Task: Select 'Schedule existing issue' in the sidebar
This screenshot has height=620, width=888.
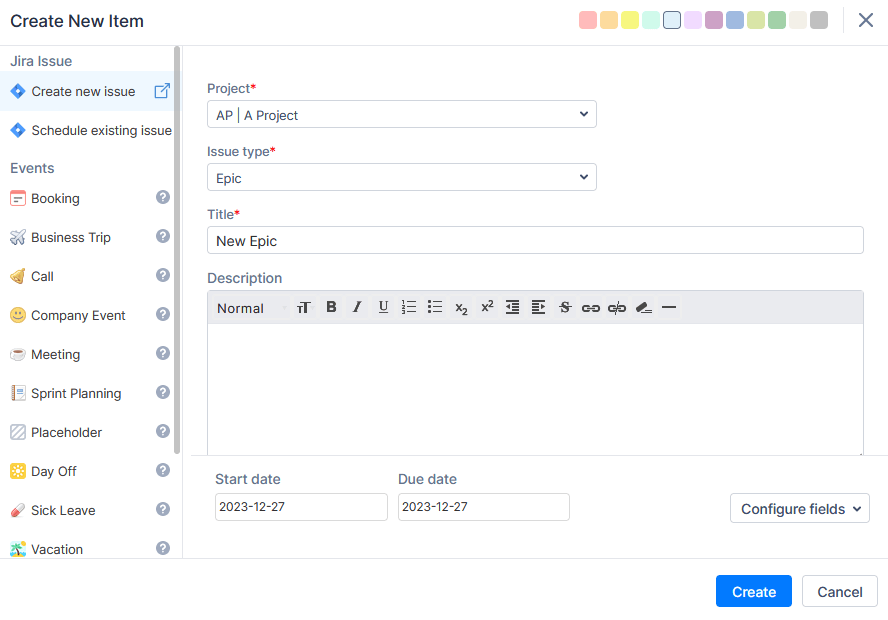Action: tap(89, 130)
